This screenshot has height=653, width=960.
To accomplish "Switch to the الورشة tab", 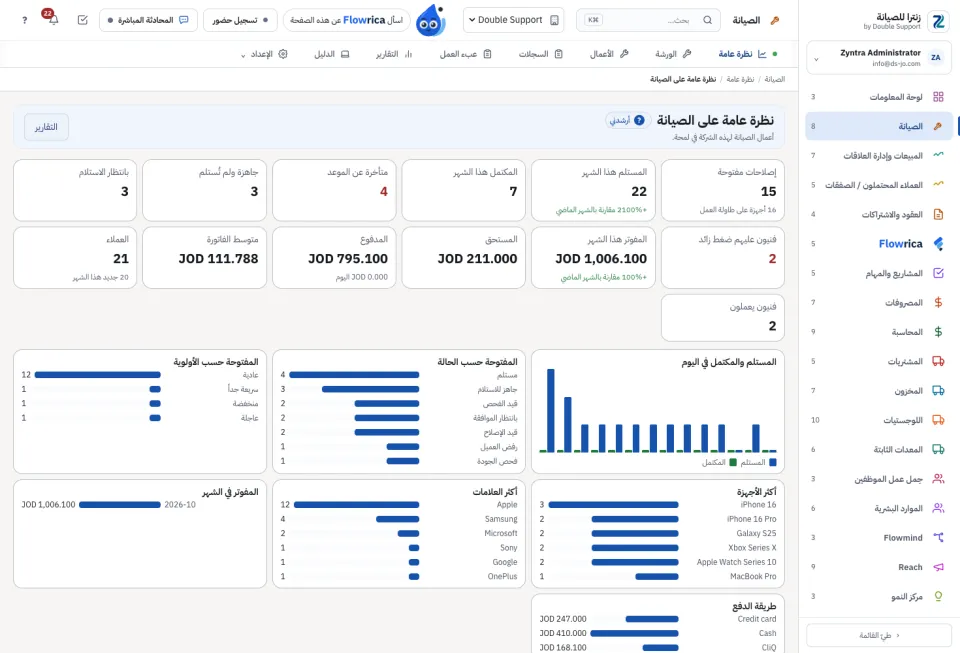I will (673, 54).
